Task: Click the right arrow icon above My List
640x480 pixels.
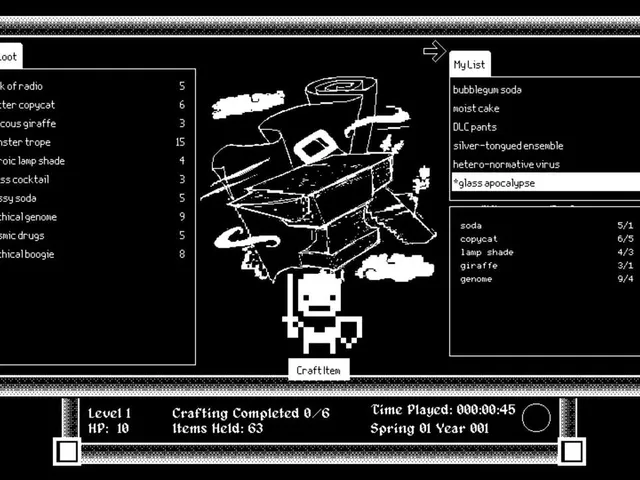Action: 435,51
